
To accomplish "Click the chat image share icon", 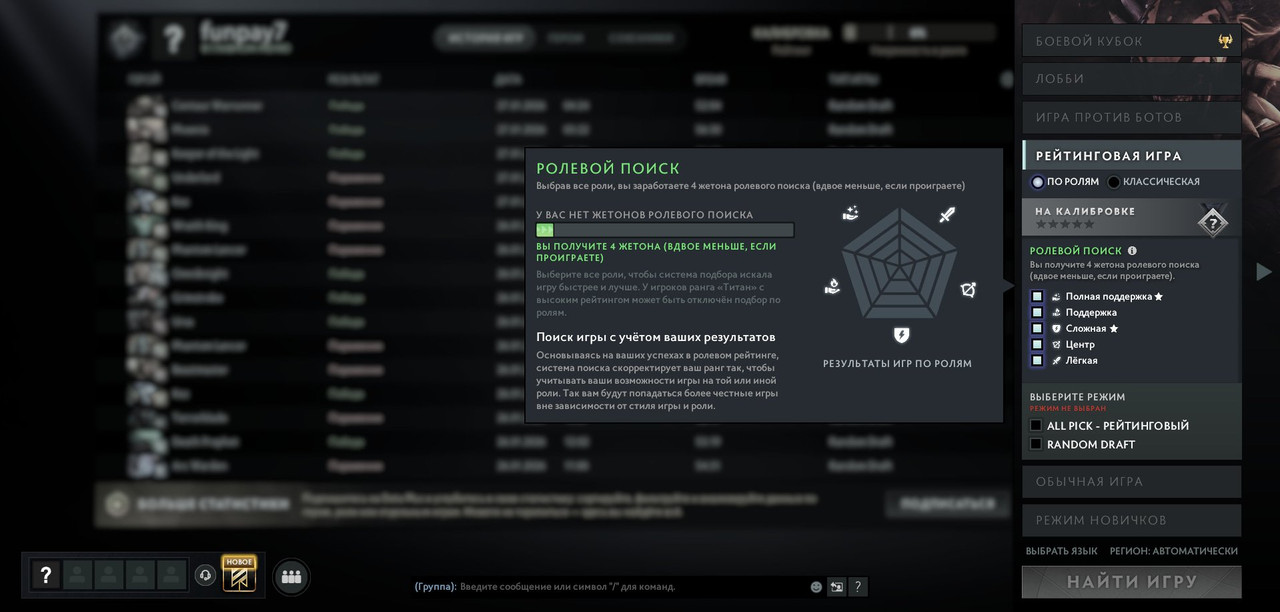I will (837, 587).
